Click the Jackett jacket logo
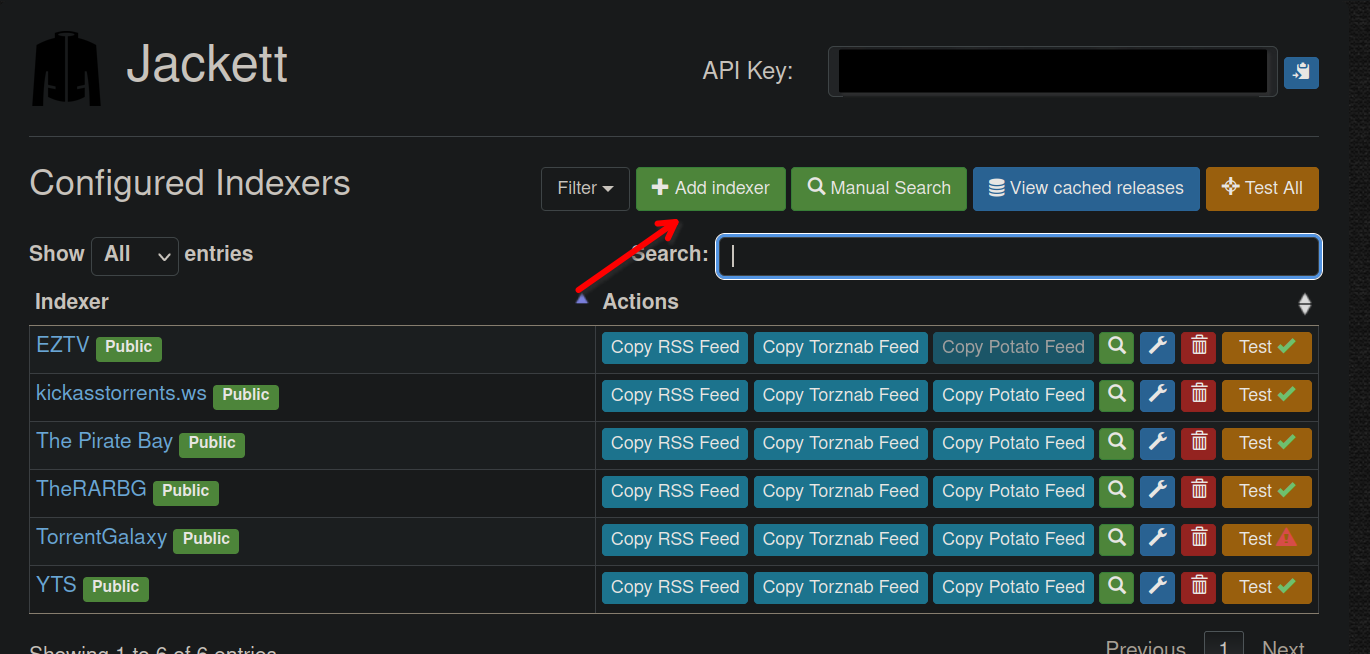1370x654 pixels. tap(66, 68)
